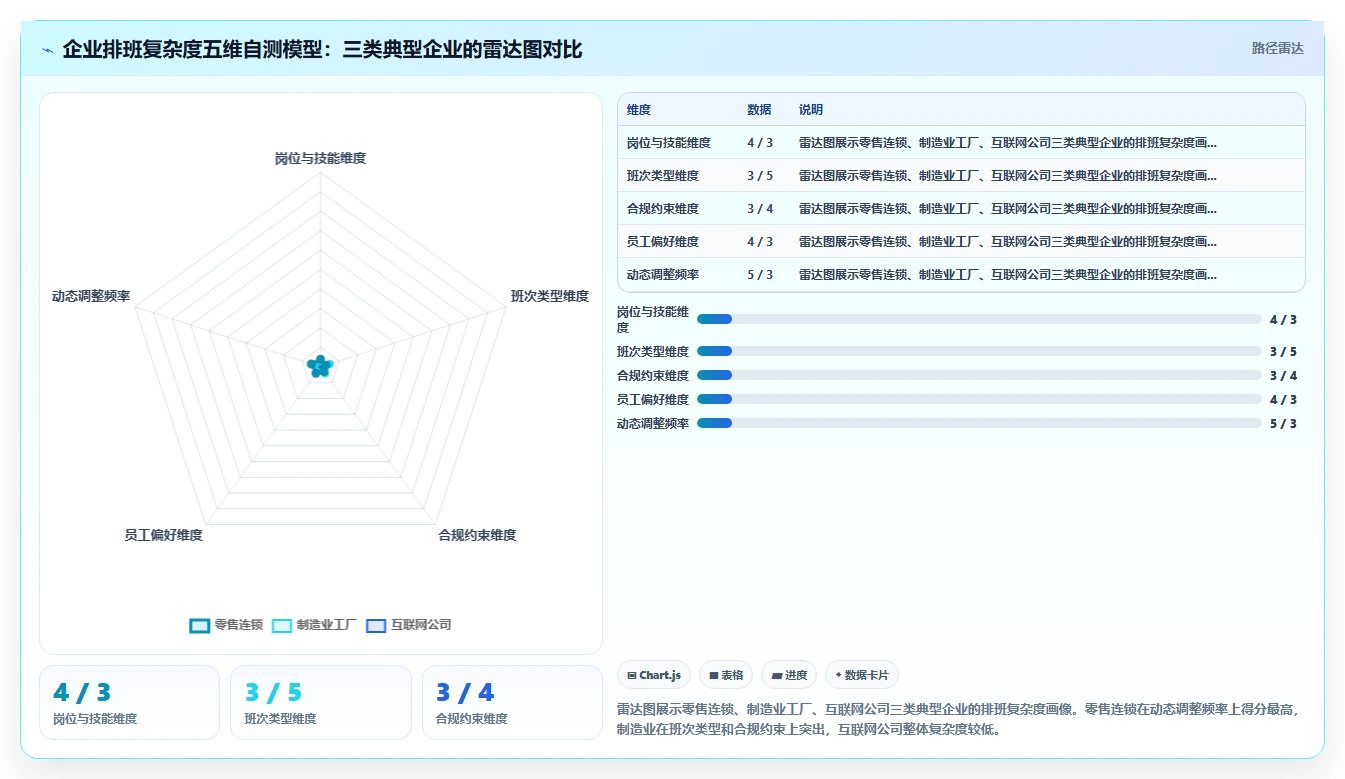This screenshot has height=779, width=1345.
Task: Click the 班次类型维度 progress bar
Action: coord(979,351)
